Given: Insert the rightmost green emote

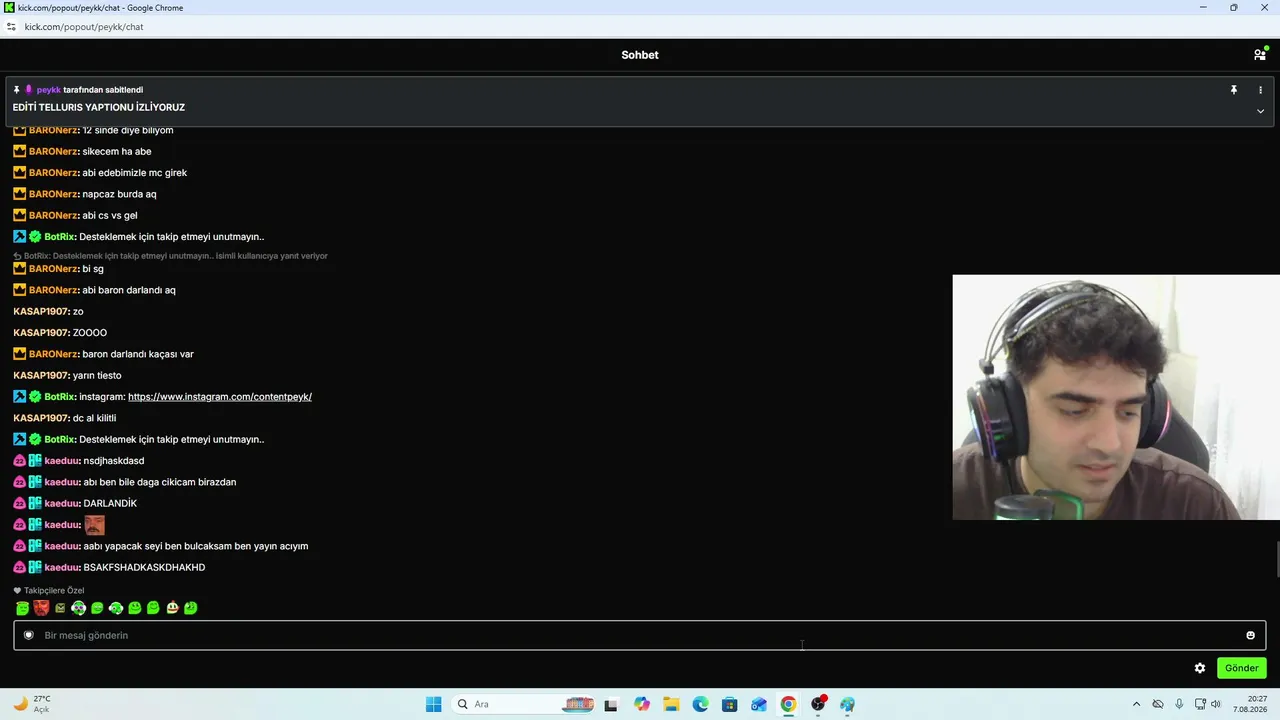Looking at the screenshot, I should tap(190, 608).
